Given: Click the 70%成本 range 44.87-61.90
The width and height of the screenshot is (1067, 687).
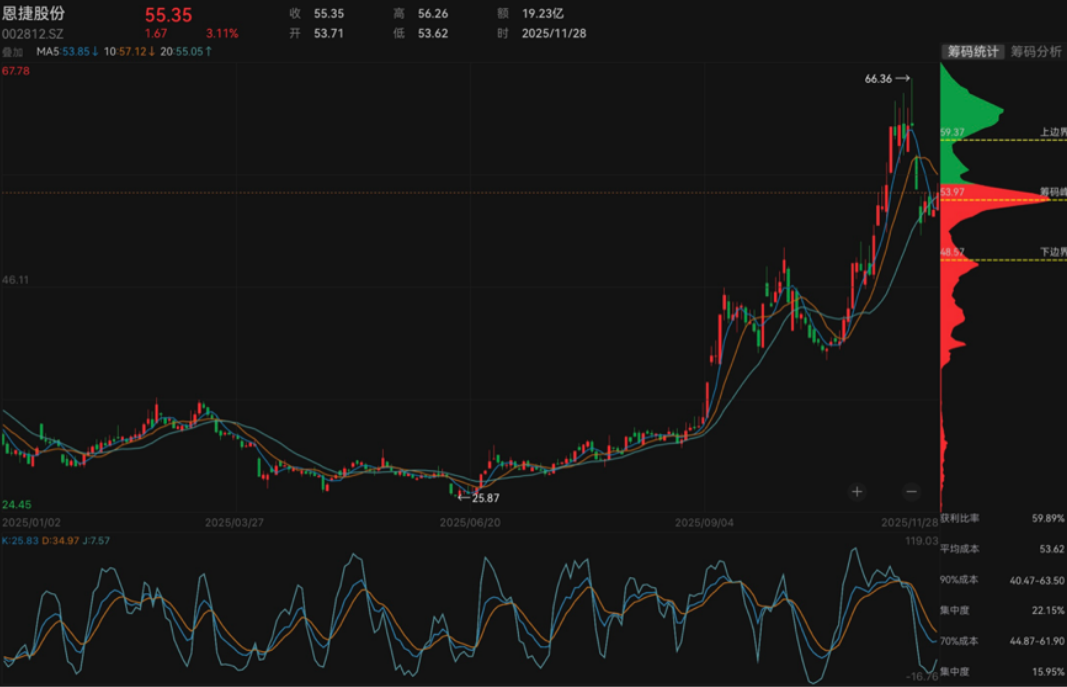Looking at the screenshot, I should pos(1037,641).
